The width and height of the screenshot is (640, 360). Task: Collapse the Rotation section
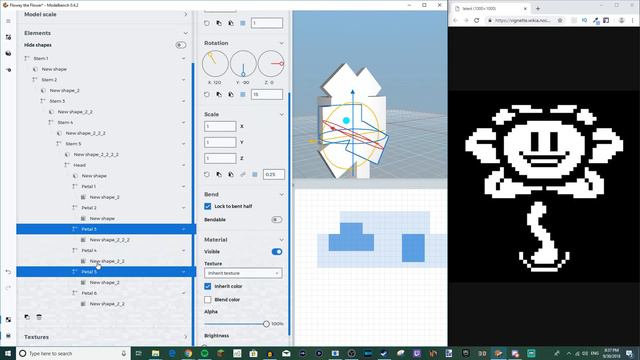click(281, 43)
